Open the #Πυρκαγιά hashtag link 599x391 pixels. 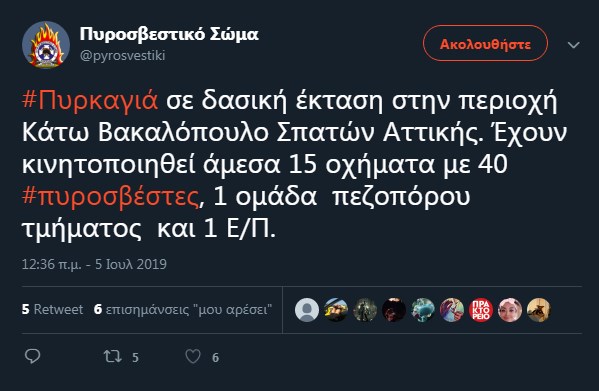point(90,101)
